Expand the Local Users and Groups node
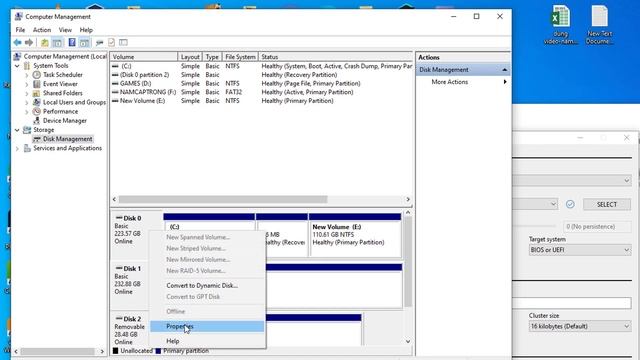 point(27,102)
